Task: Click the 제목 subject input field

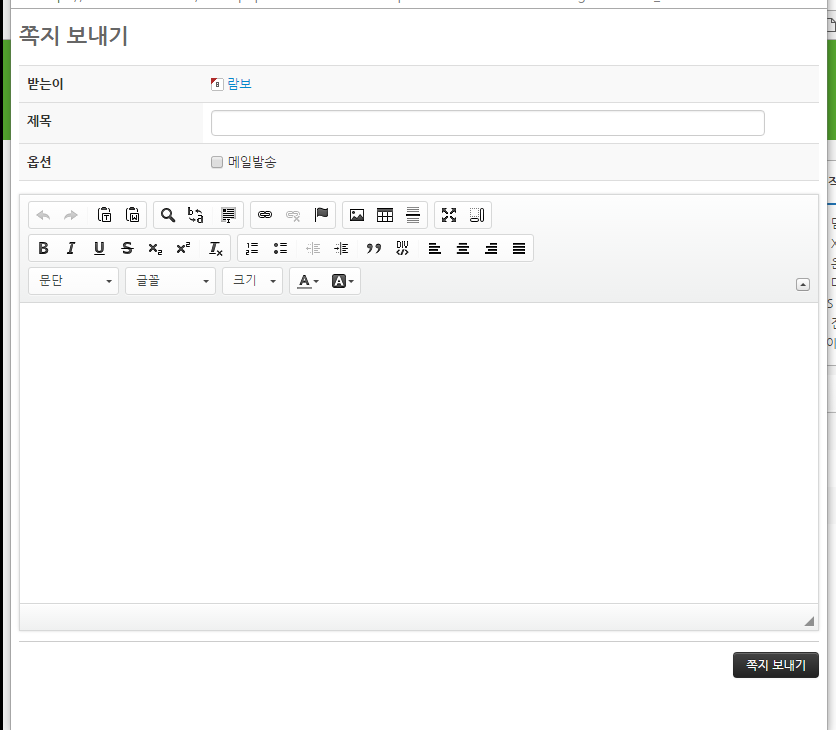Action: 487,123
